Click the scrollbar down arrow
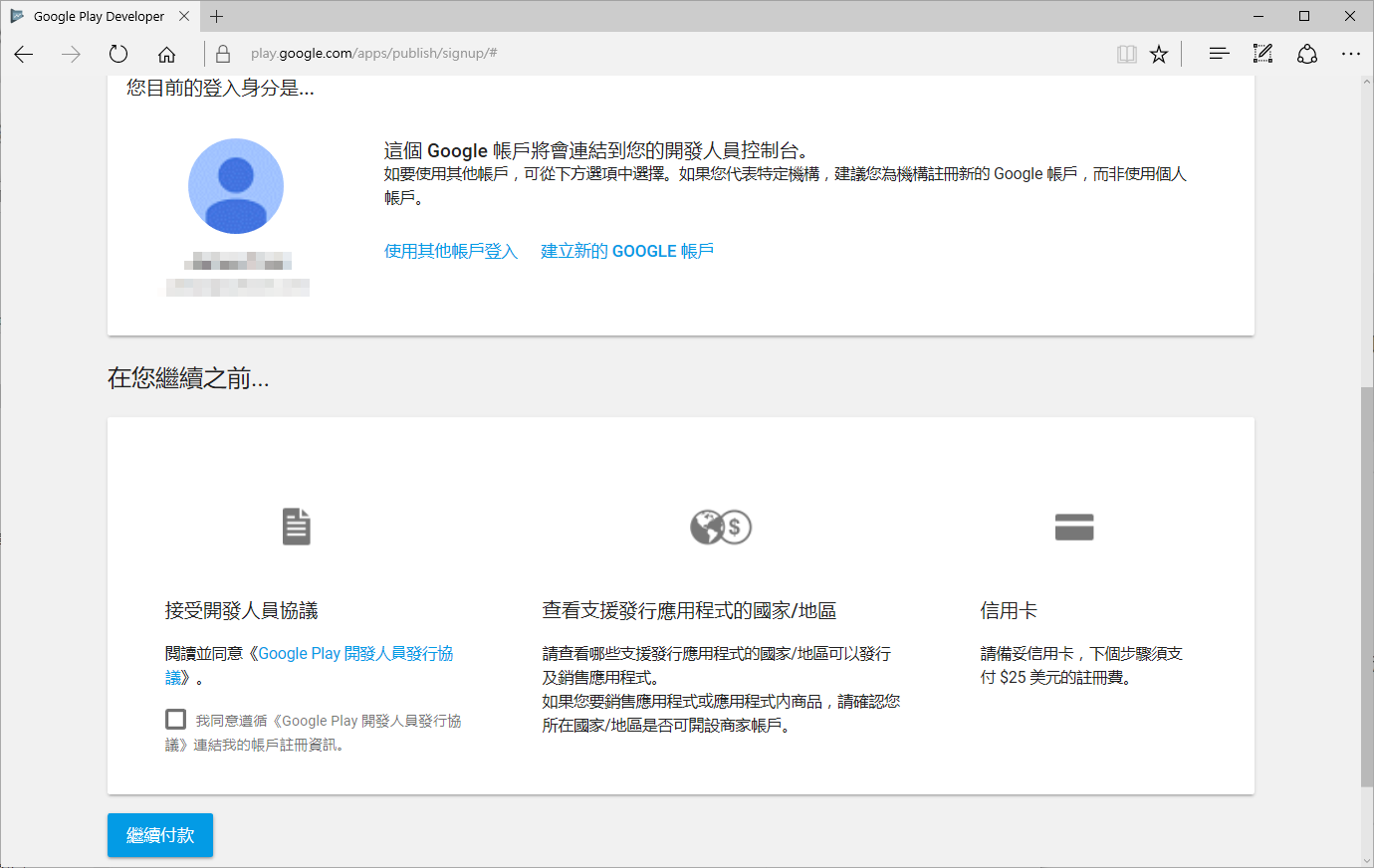Screen dimensions: 1374x868 point(1366,860)
